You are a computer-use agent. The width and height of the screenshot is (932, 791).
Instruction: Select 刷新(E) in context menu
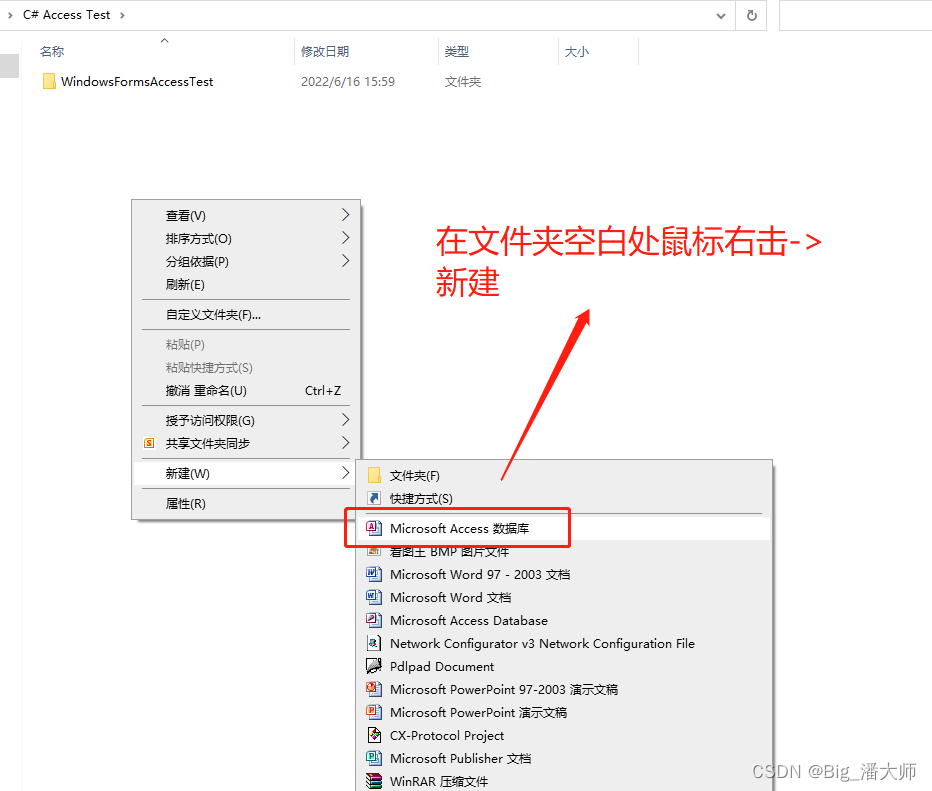coord(245,285)
